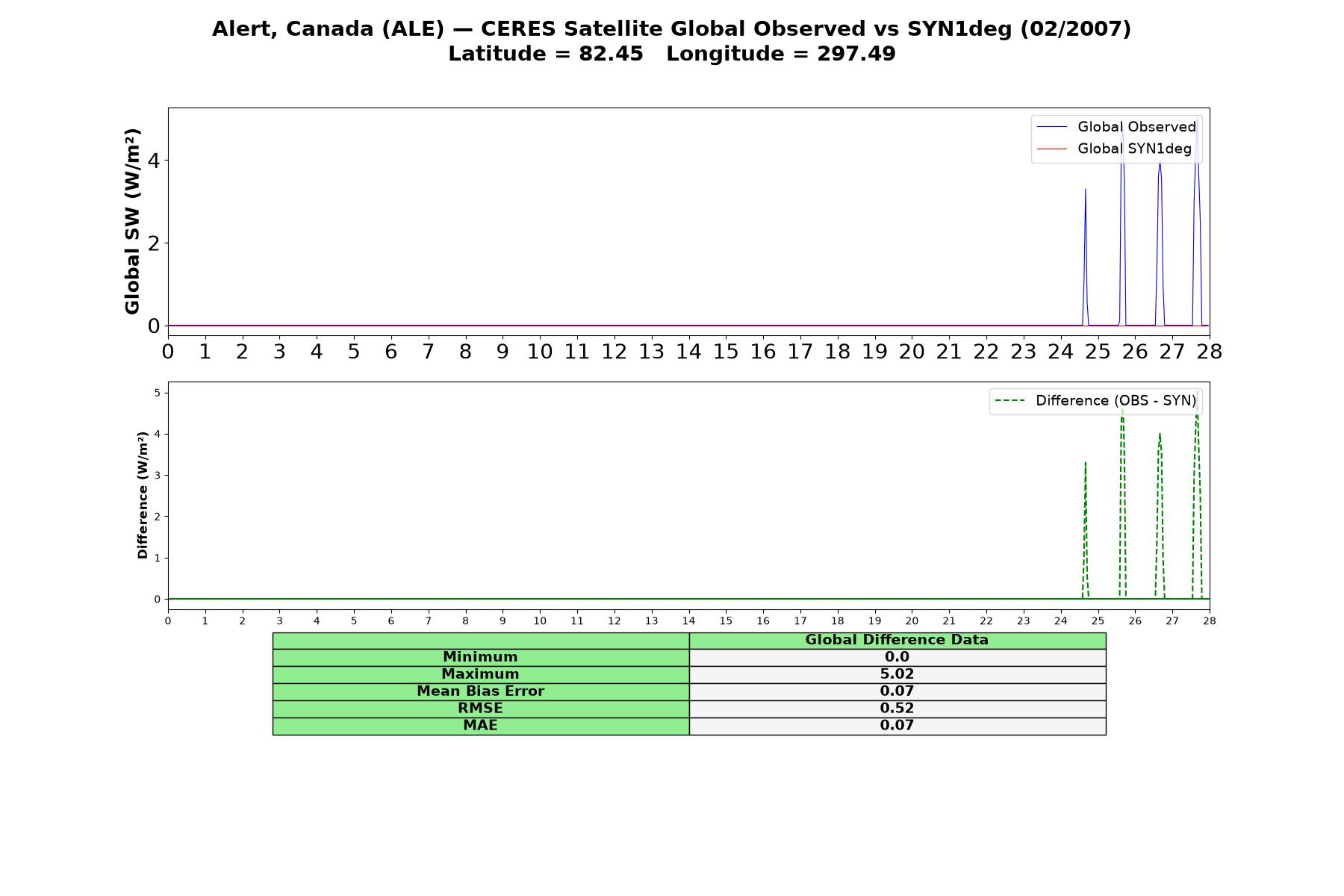Click the Global Difference Data header cell
The width and height of the screenshot is (1344, 896).
(x=897, y=640)
